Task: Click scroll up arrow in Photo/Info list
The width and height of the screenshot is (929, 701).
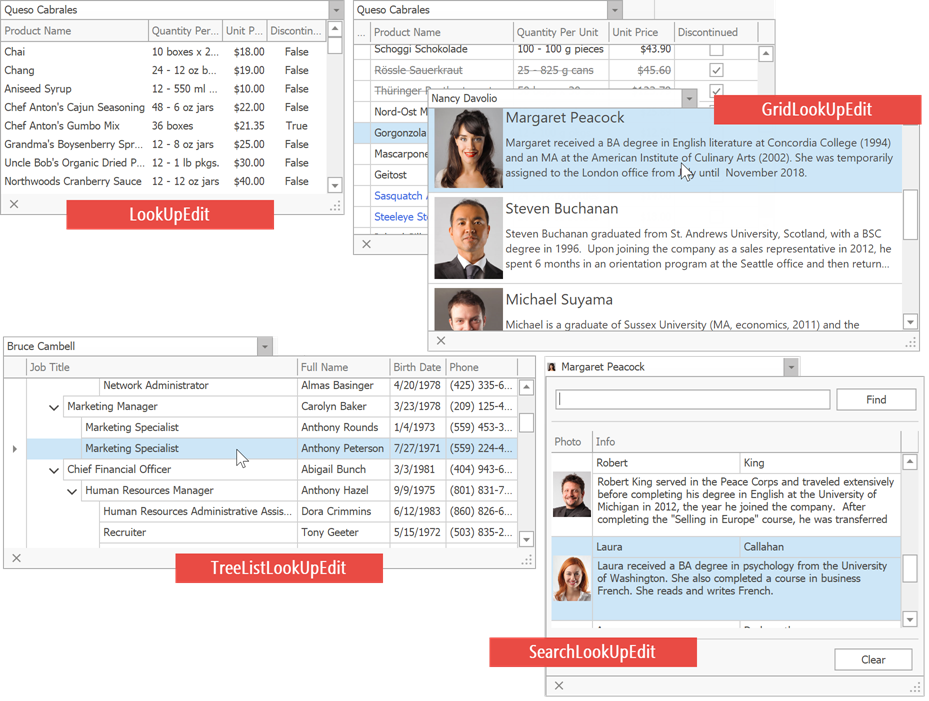Action: (x=911, y=462)
